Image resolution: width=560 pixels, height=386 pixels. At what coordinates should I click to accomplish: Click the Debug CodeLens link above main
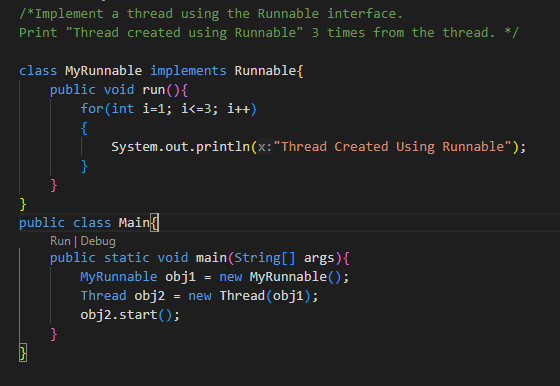[x=98, y=241]
